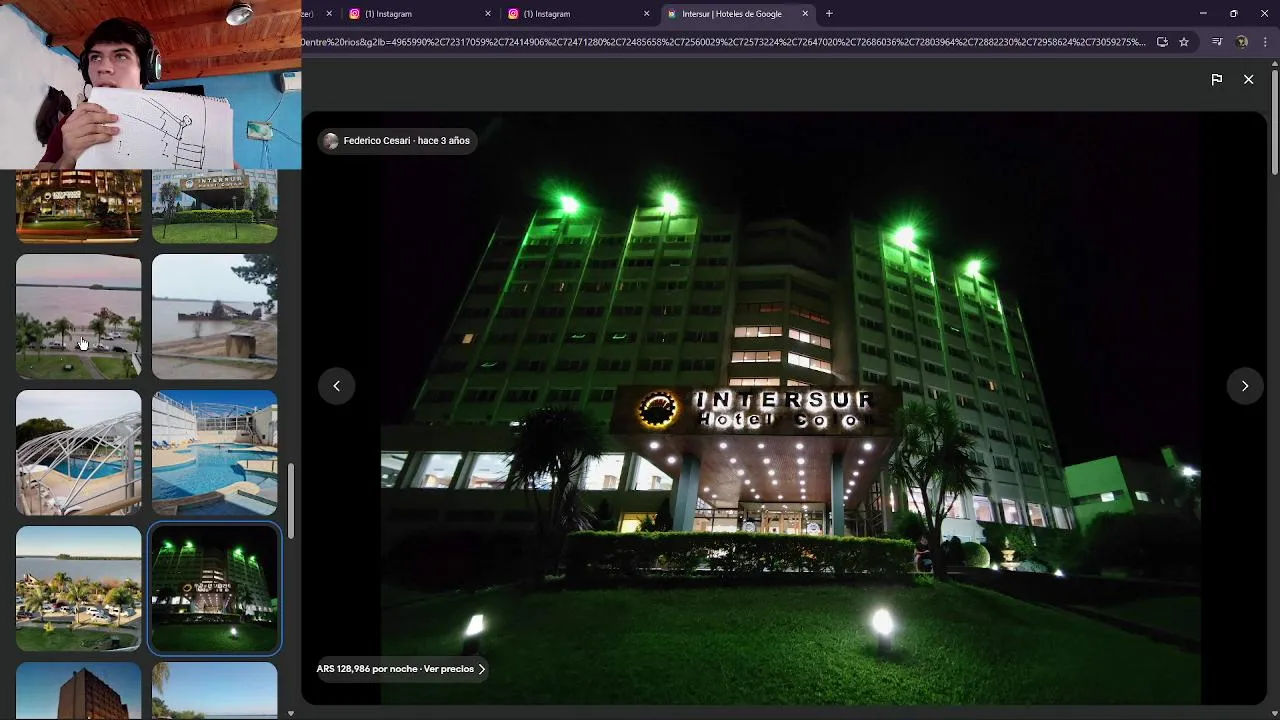Select the highlighted green-lit night hotel thumbnail
The height and width of the screenshot is (720, 1280).
pyautogui.click(x=214, y=588)
